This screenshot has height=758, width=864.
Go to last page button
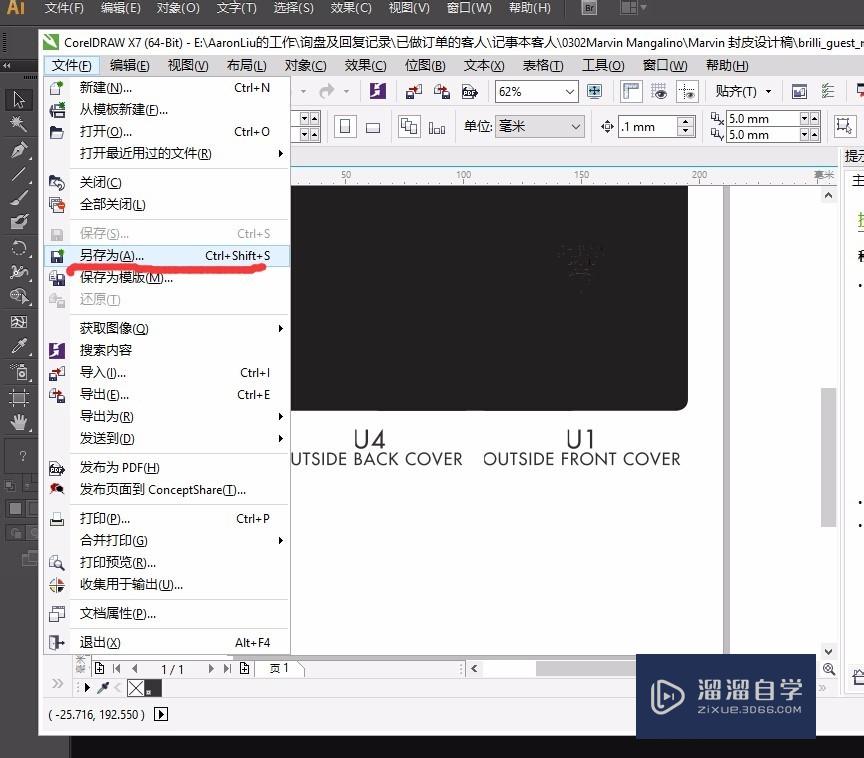227,669
